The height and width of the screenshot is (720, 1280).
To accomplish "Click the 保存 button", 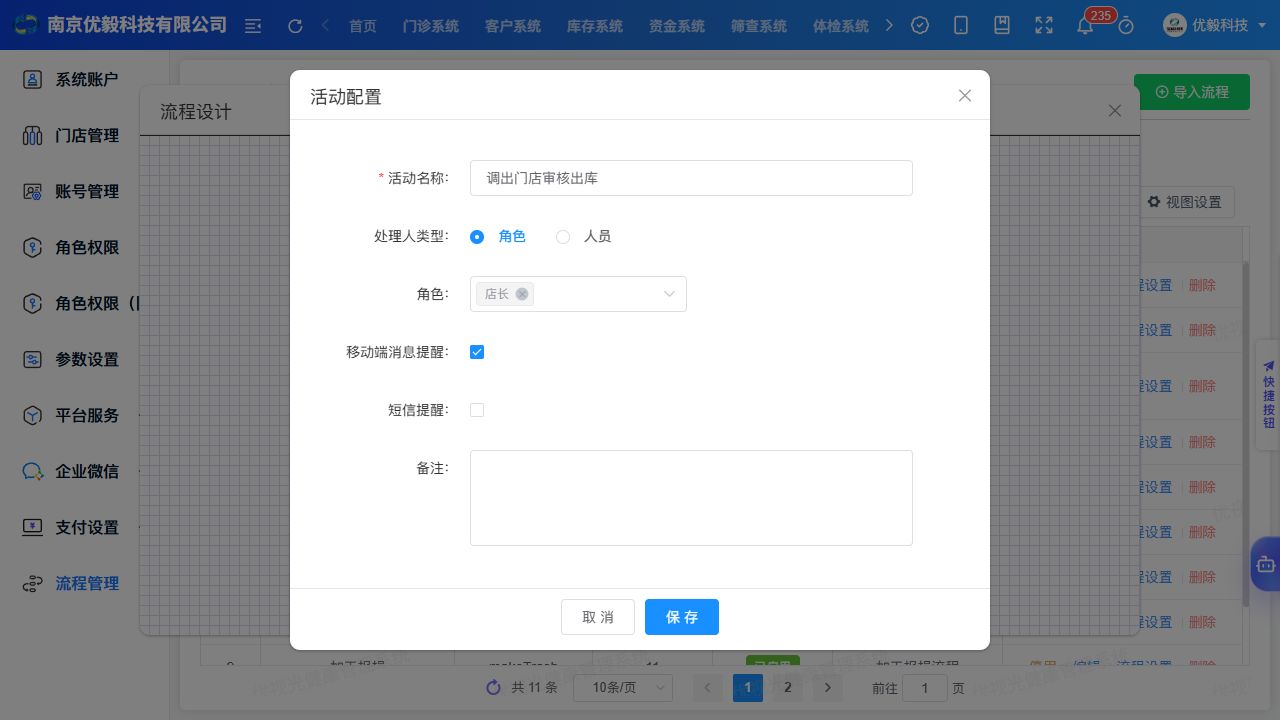I will (x=682, y=617).
